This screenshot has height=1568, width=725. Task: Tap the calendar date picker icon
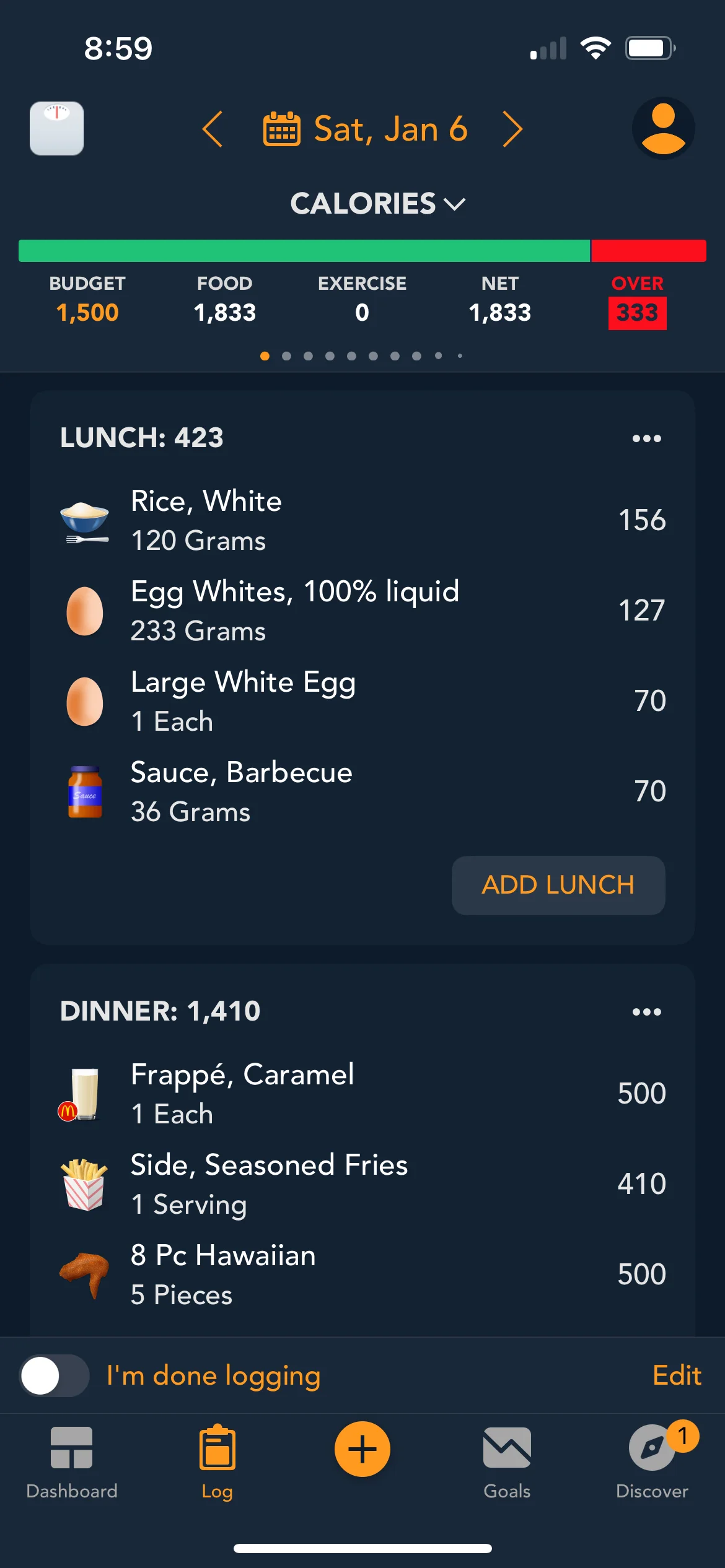[282, 129]
